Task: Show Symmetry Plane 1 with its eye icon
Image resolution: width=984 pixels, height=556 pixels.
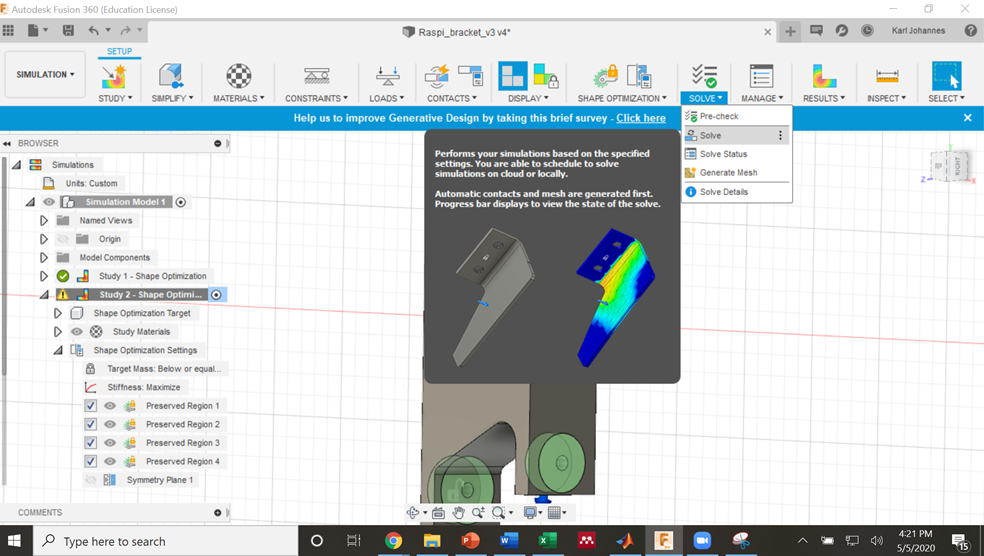Action: (90, 480)
